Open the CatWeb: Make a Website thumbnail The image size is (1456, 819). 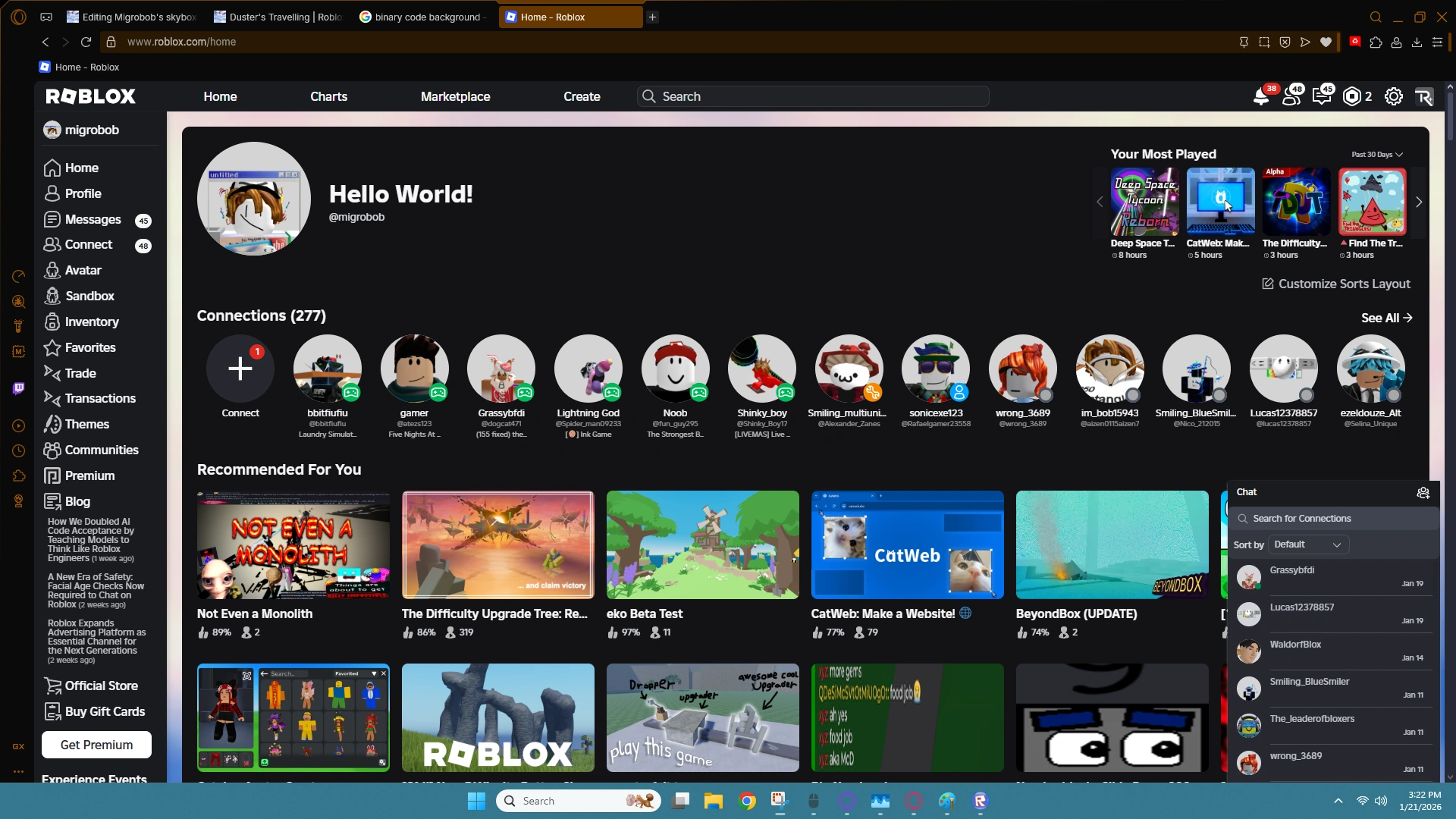pos(907,545)
